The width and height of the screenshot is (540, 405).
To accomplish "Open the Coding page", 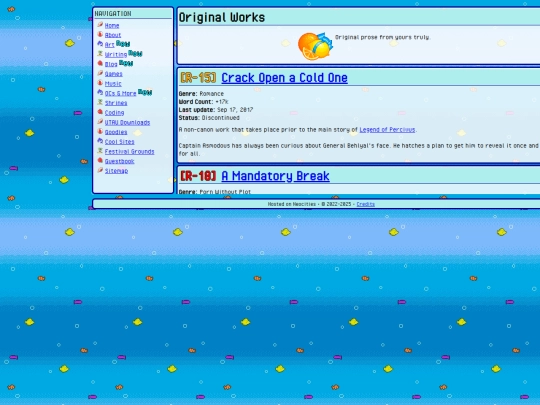I will pos(114,113).
